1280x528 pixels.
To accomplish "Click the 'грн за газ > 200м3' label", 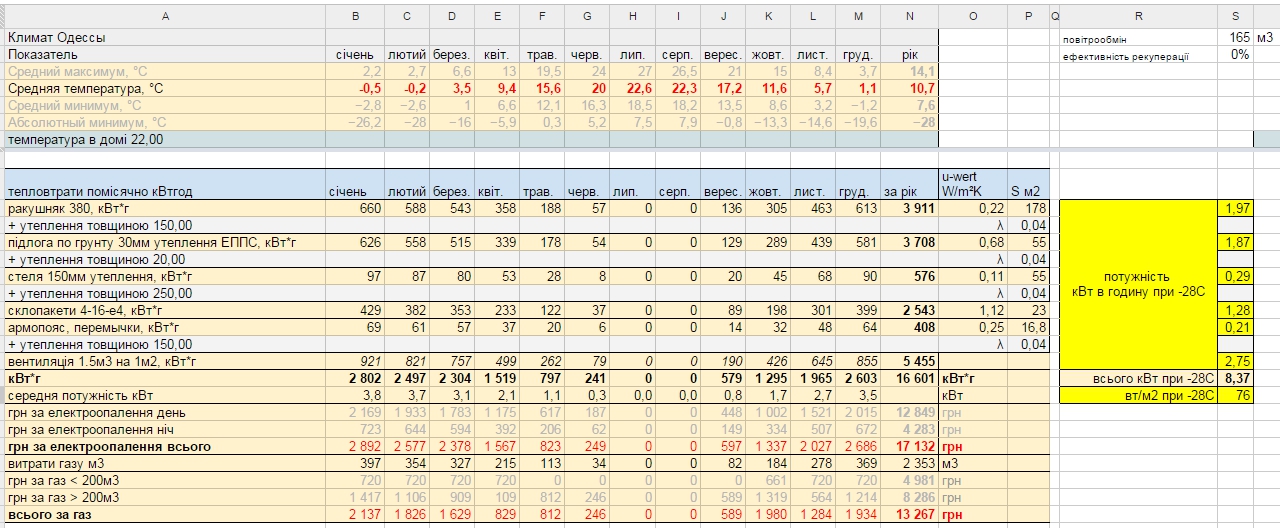I will [x=166, y=497].
